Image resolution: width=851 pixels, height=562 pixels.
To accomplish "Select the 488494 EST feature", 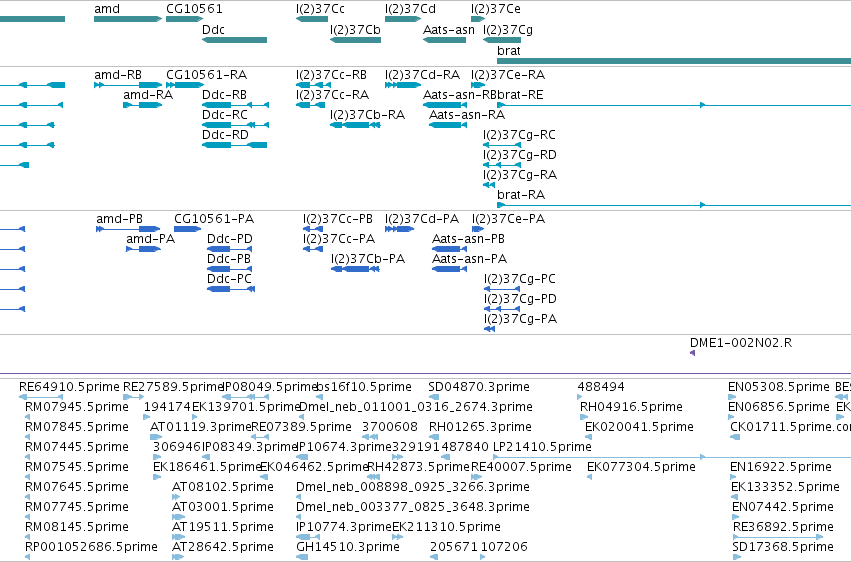I will 580,397.
